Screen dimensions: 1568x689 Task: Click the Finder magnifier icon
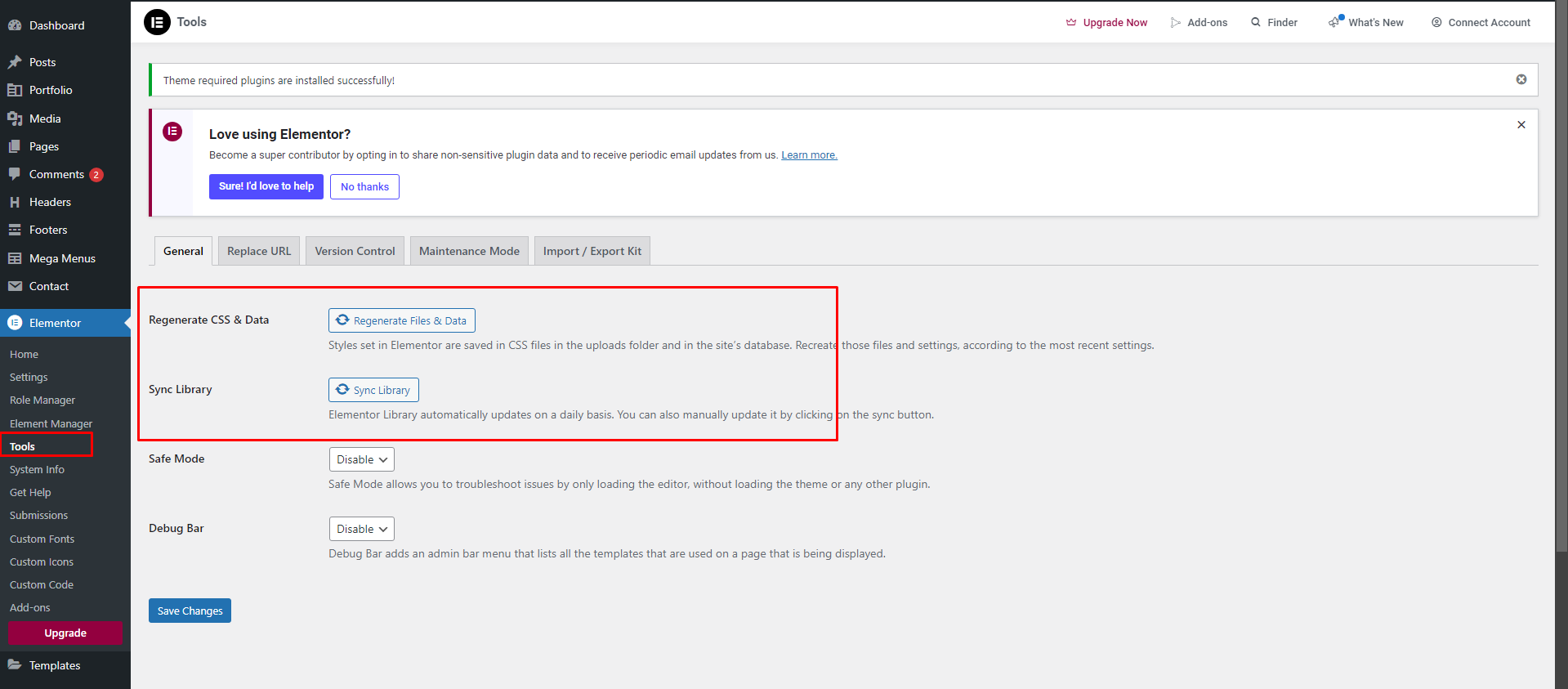click(x=1256, y=23)
